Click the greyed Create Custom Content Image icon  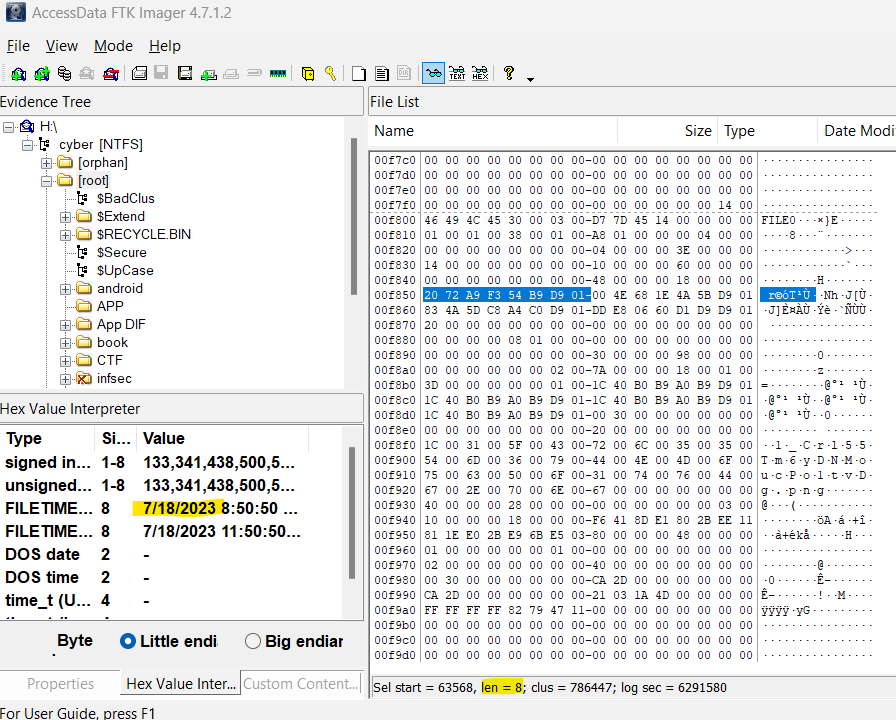231,73
